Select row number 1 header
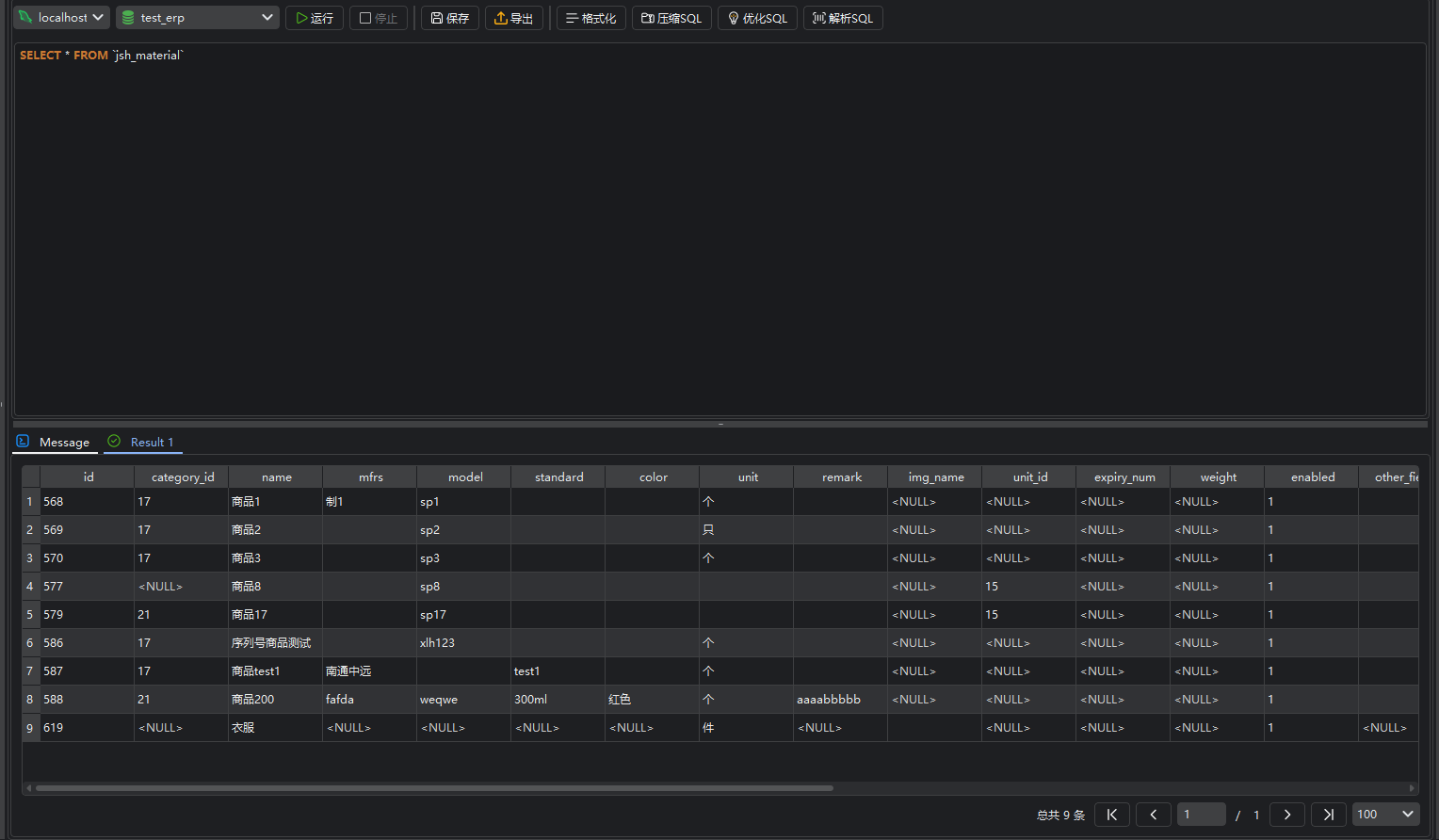Screen dimensions: 1439x840 coord(30,502)
